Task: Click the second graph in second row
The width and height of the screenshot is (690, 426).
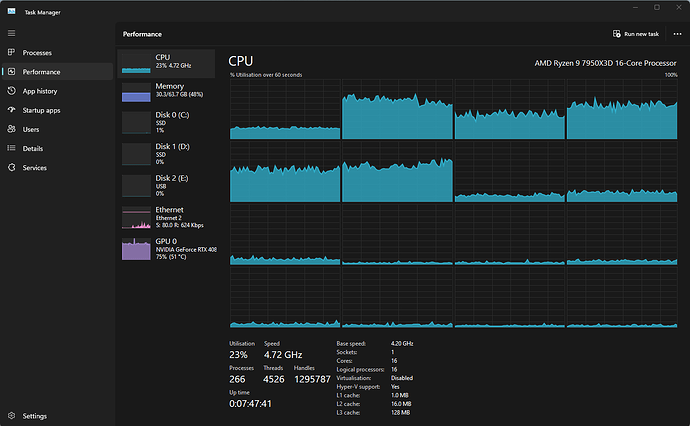Action: click(397, 172)
